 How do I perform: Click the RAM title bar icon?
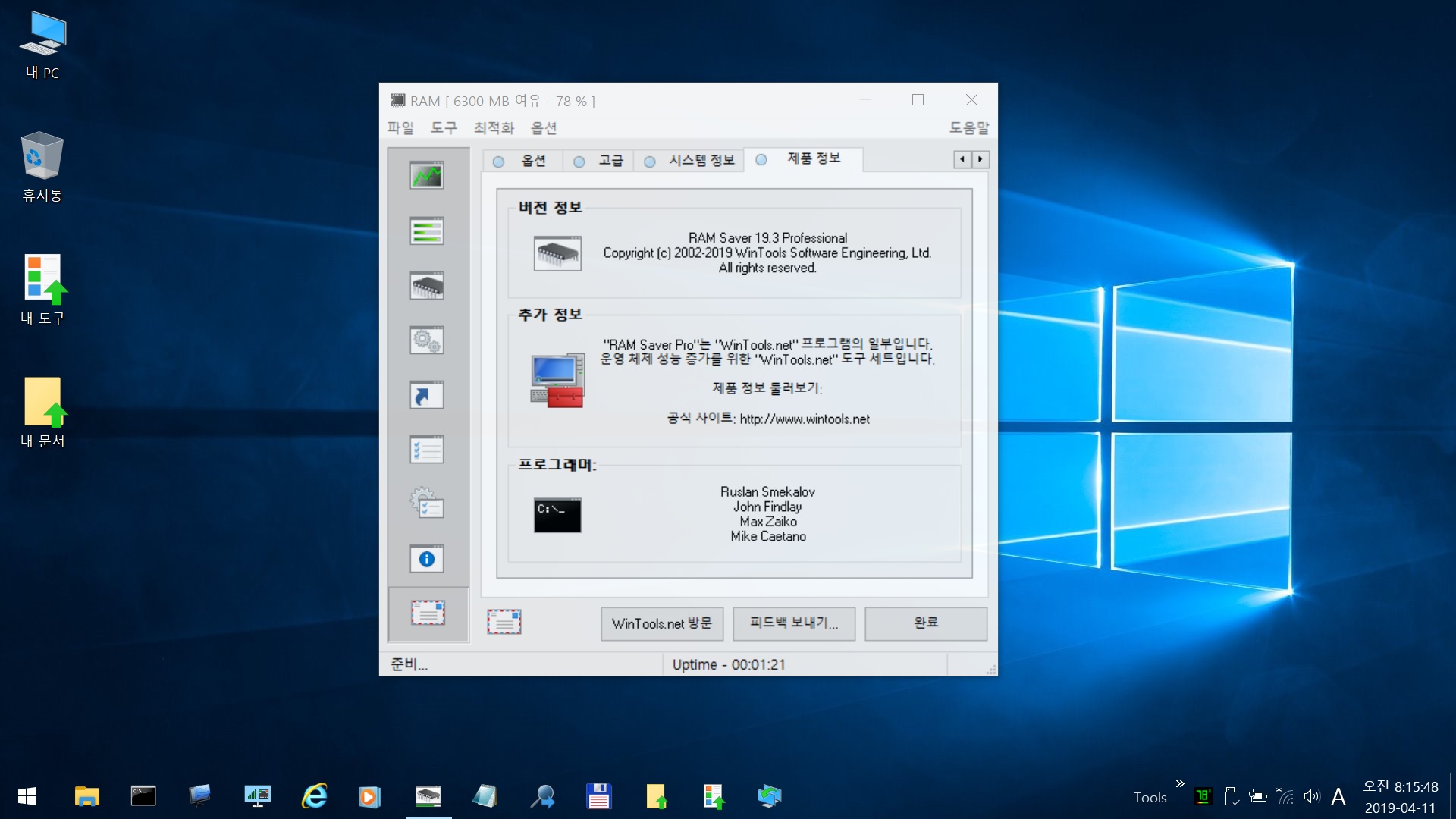397,100
